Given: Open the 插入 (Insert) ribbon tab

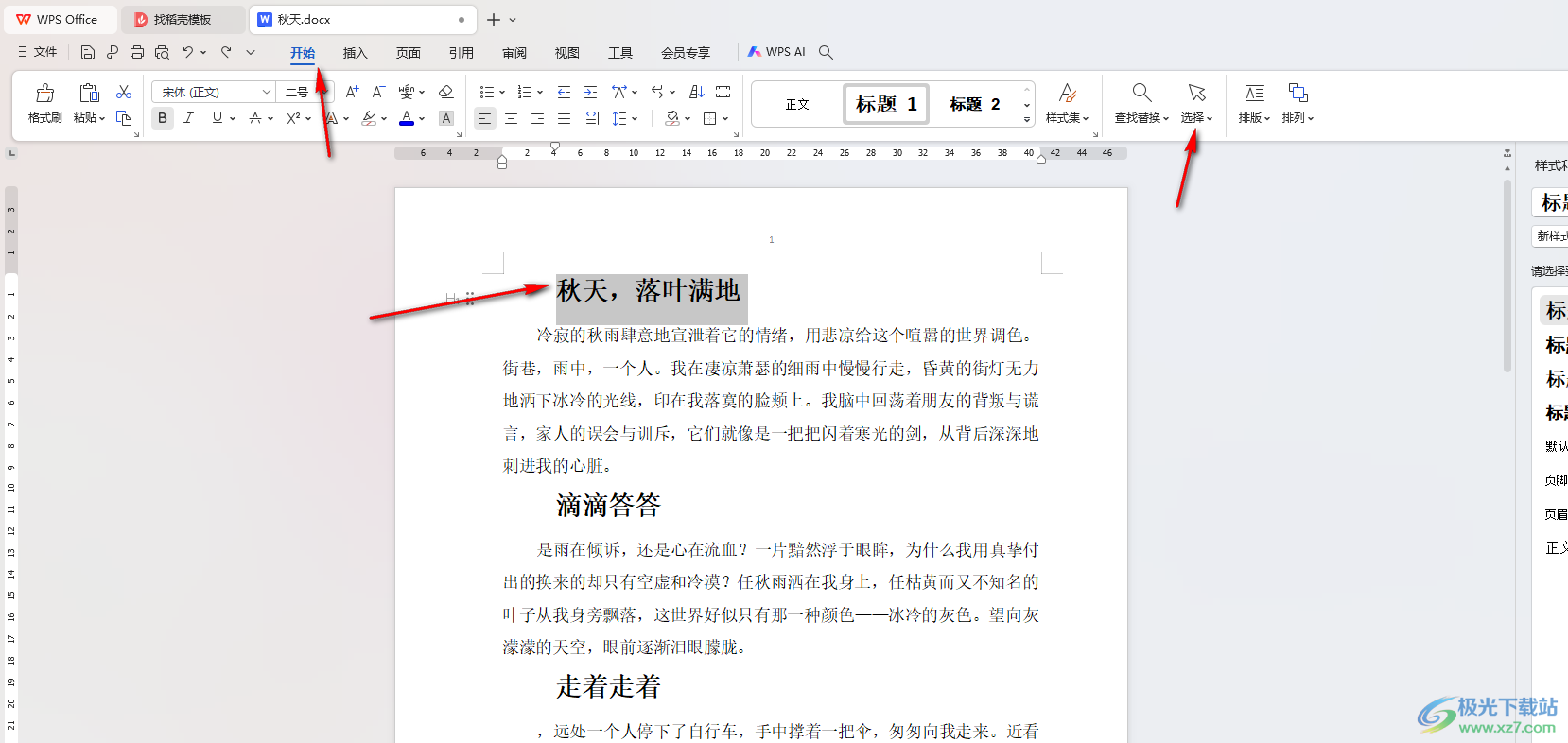Looking at the screenshot, I should pos(355,53).
